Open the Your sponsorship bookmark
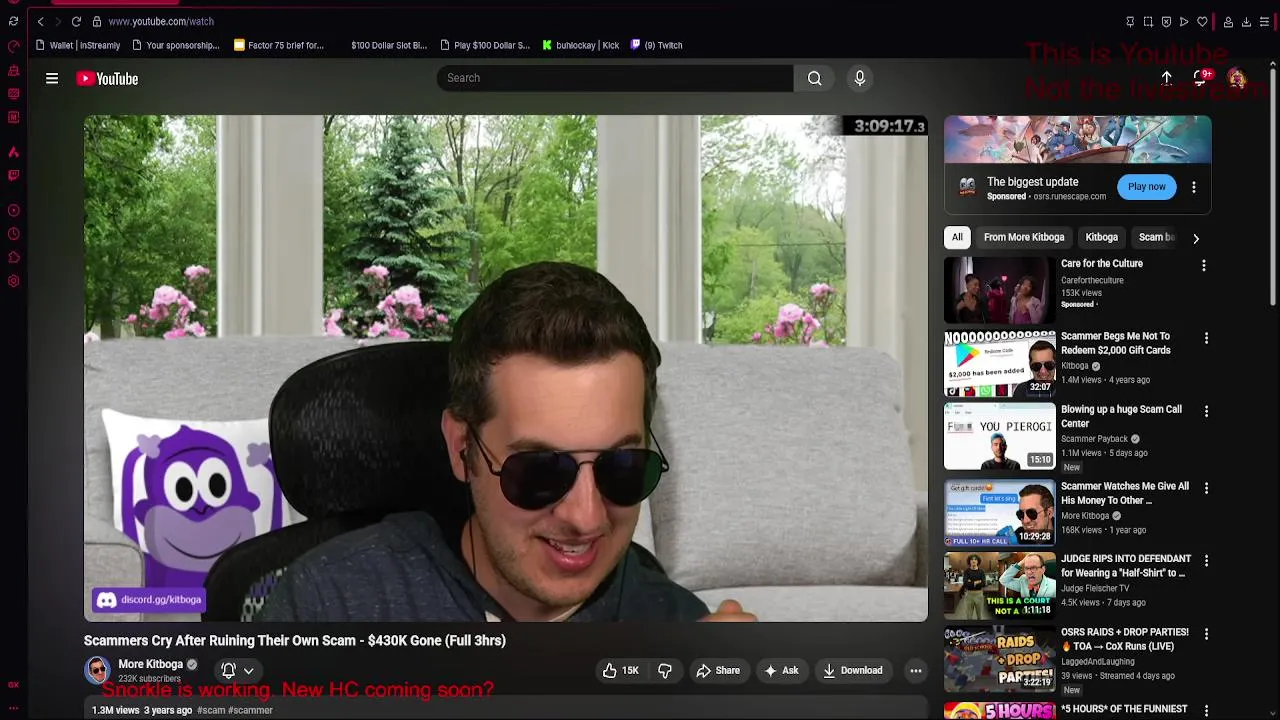Screen dimensions: 1280x720 [x=175, y=45]
